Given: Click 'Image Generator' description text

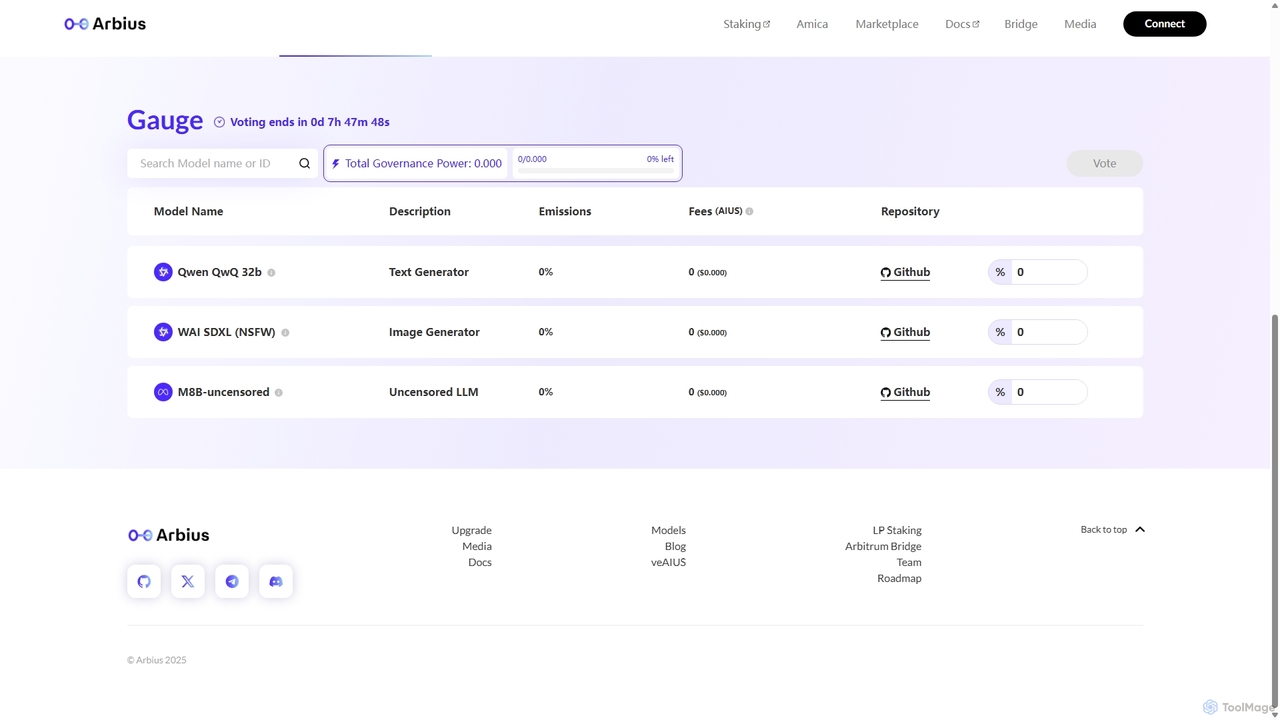Looking at the screenshot, I should (x=434, y=332).
